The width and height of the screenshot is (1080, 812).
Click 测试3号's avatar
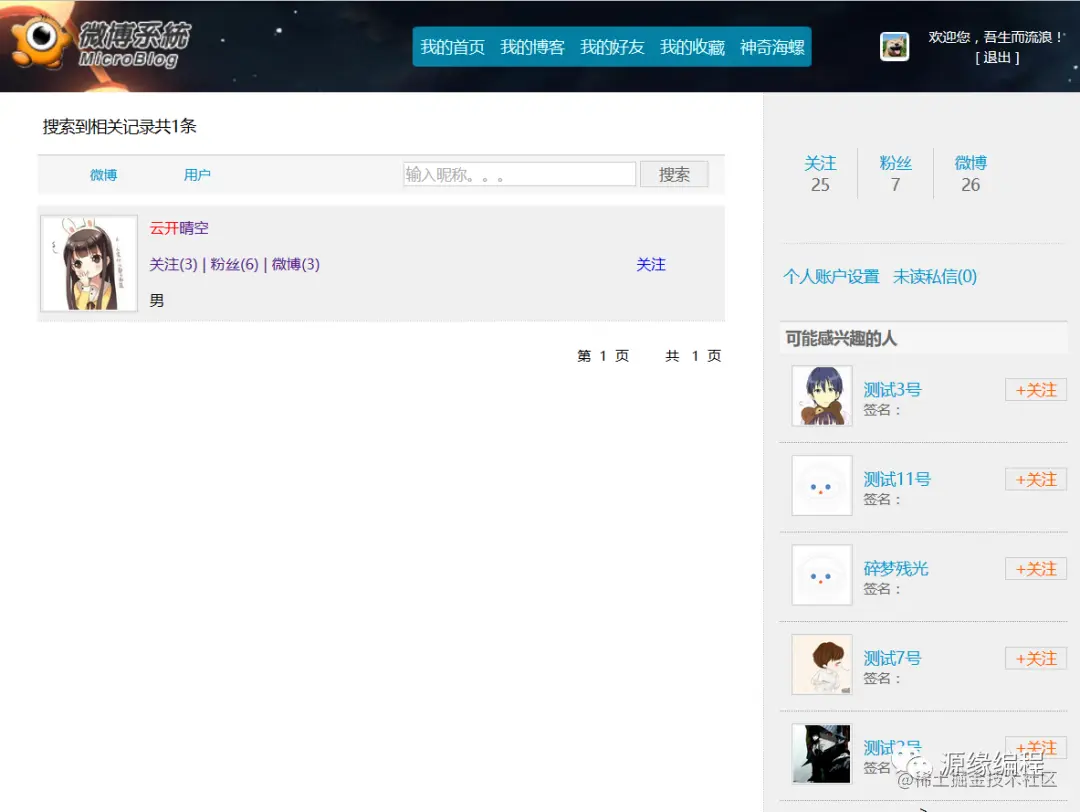point(822,396)
